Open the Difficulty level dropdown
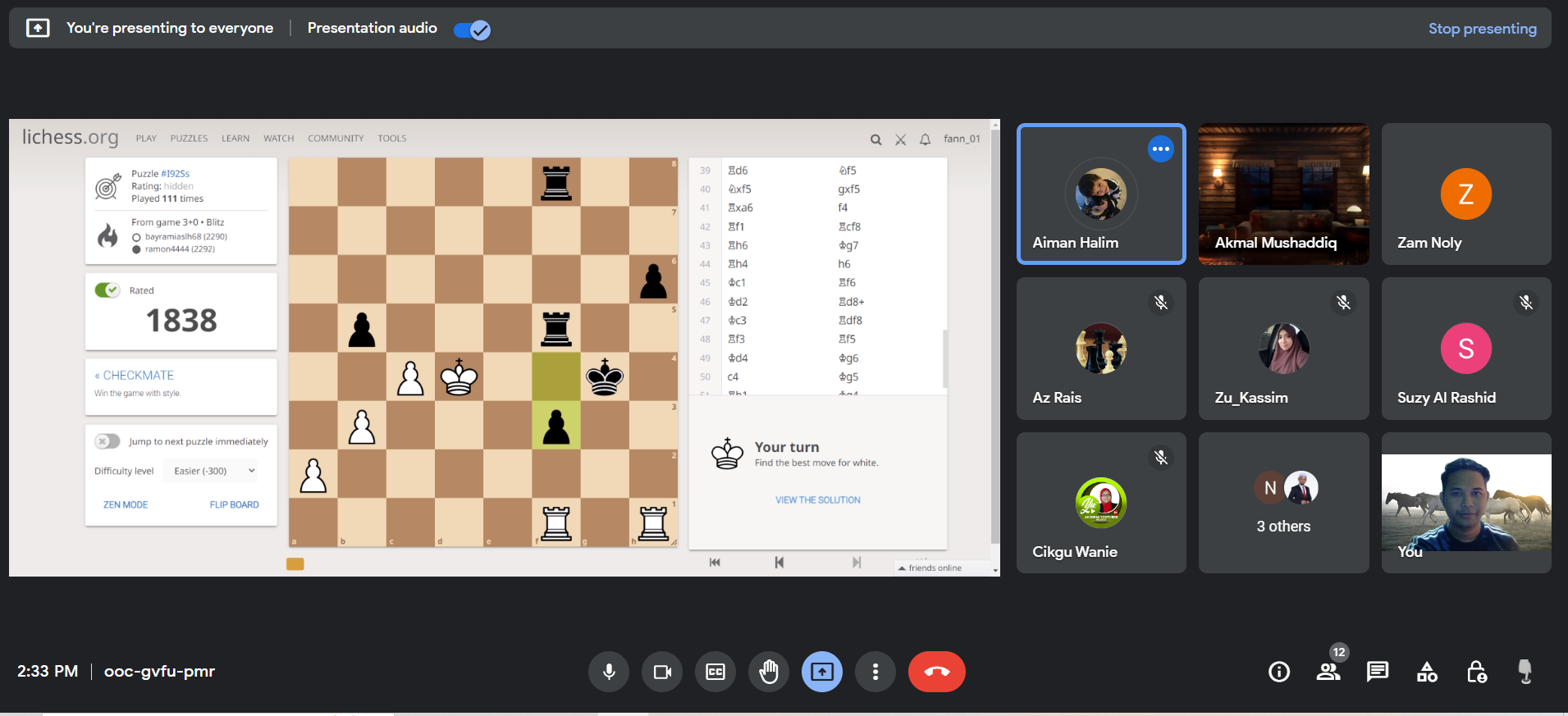Viewport: 1568px width, 716px height. 213,471
